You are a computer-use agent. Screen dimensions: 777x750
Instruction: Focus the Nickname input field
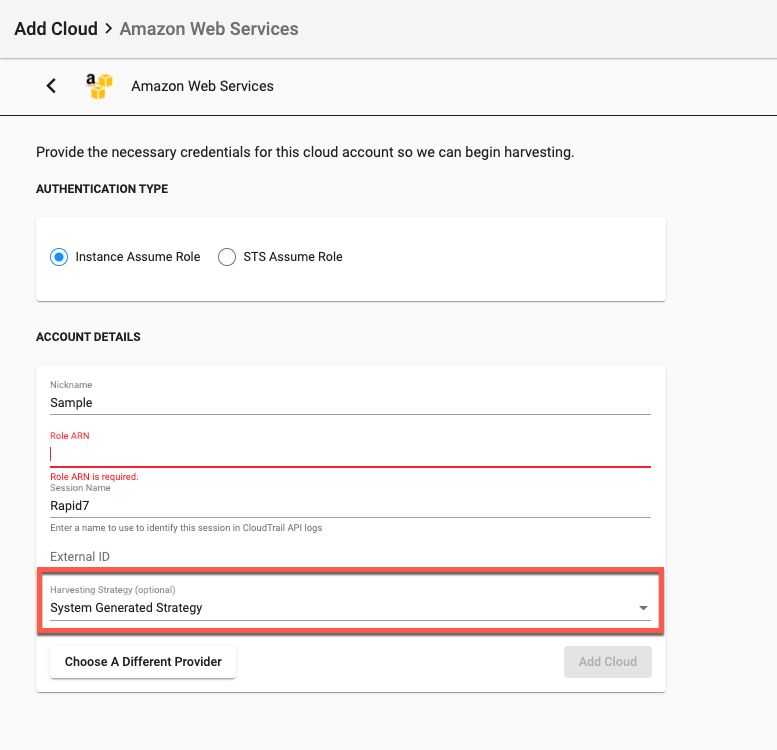(350, 403)
